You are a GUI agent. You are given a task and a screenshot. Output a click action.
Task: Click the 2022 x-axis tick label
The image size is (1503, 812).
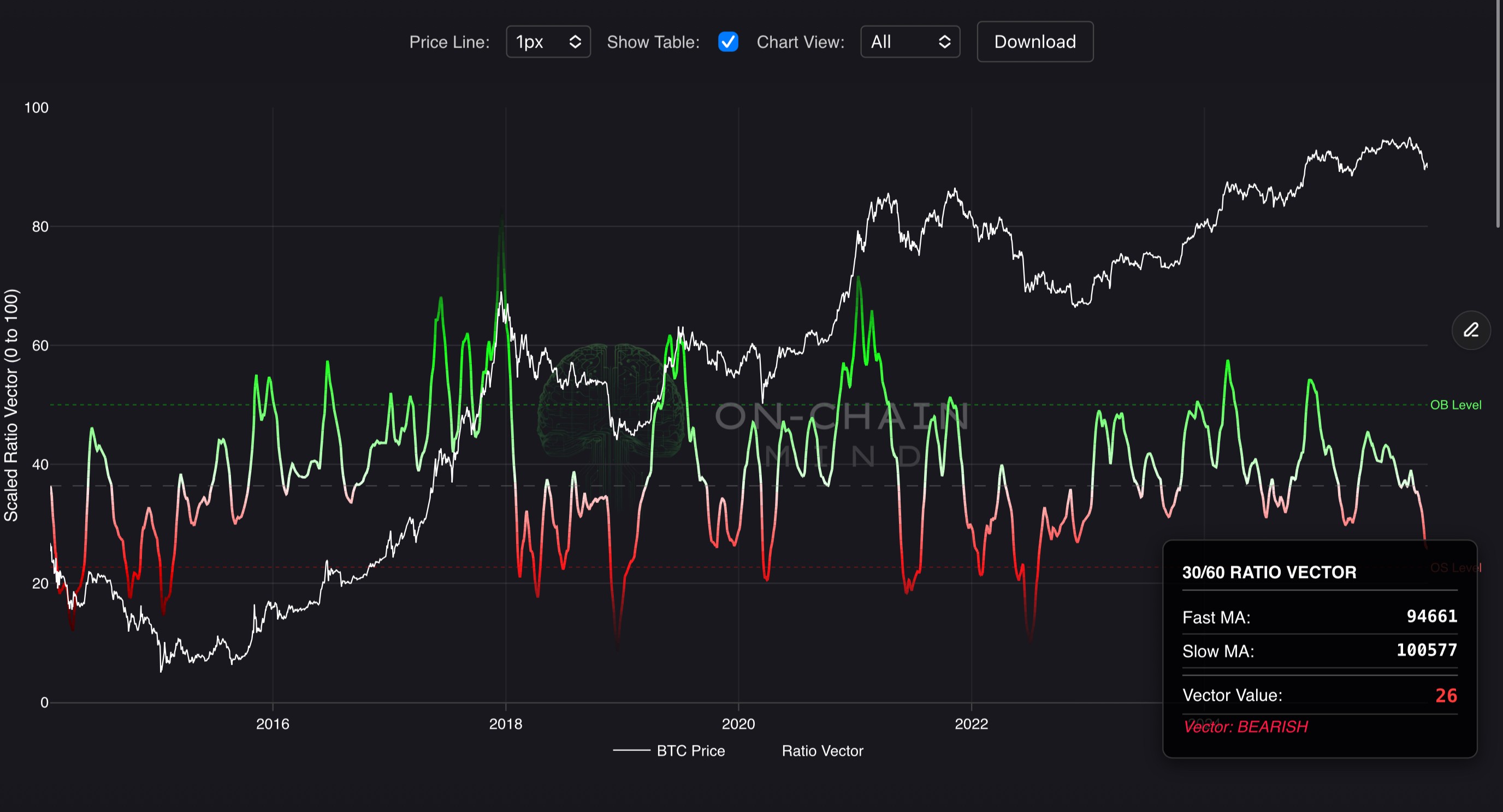[x=971, y=724]
